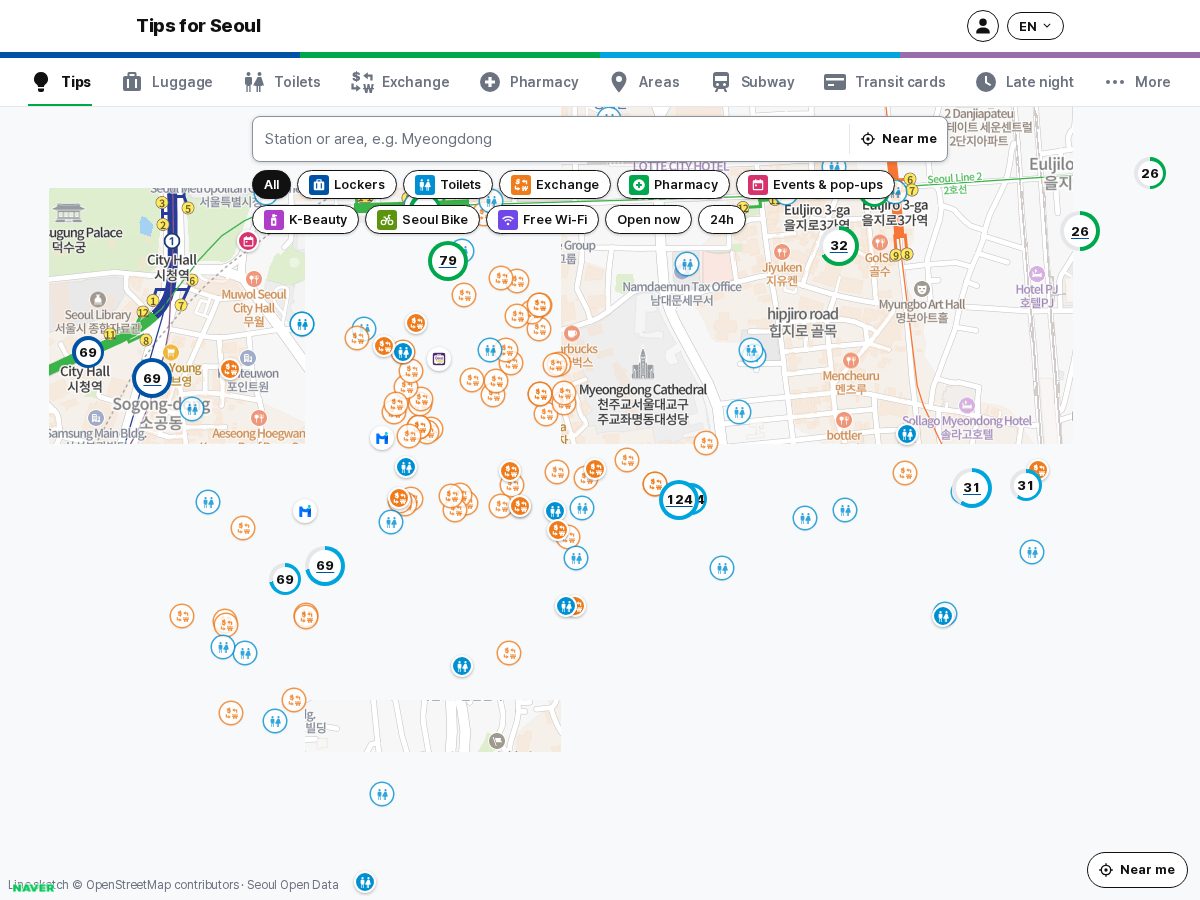Image resolution: width=1200 pixels, height=900 pixels.
Task: Click the purple-icon map marker beside the toilet pins
Action: 439,359
